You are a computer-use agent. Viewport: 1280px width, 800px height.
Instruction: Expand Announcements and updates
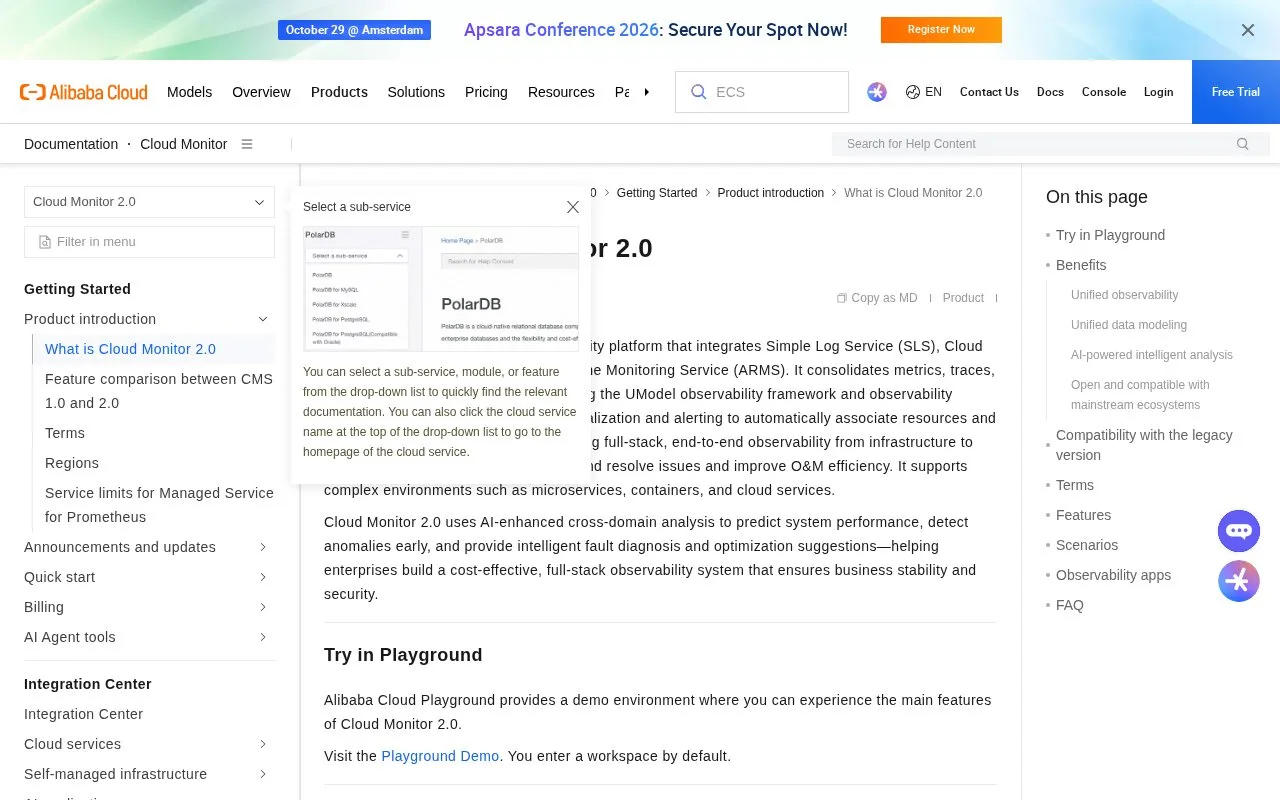[263, 547]
